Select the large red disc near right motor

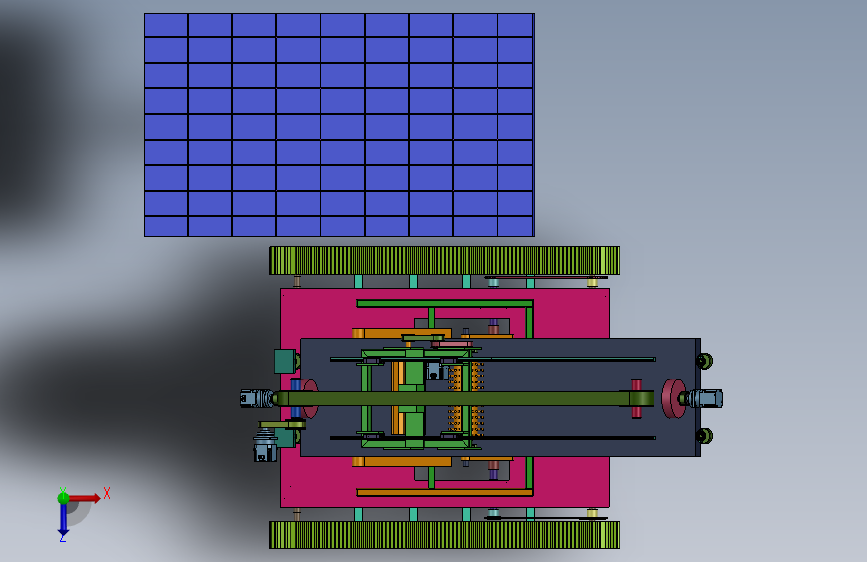click(x=672, y=398)
